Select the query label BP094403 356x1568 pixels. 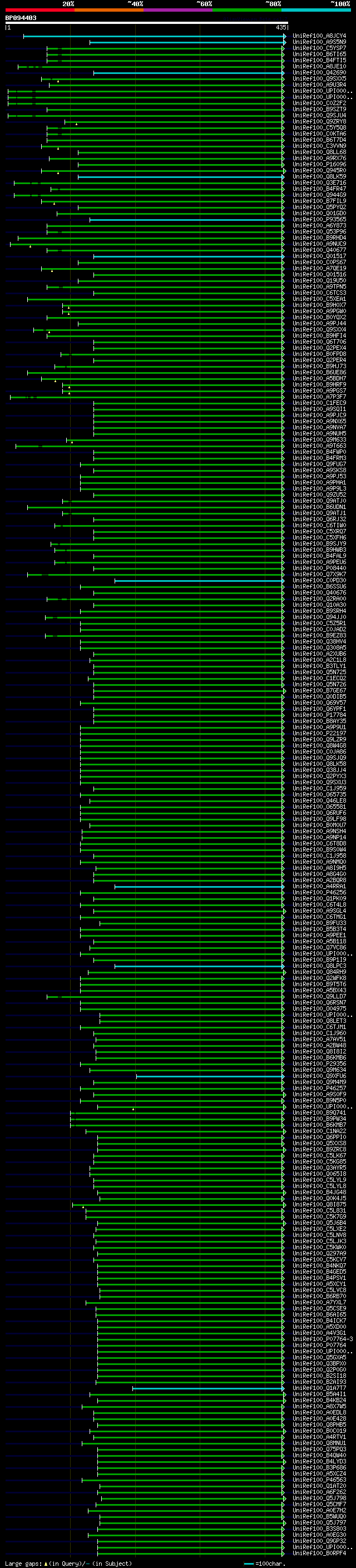pyautogui.click(x=21, y=18)
